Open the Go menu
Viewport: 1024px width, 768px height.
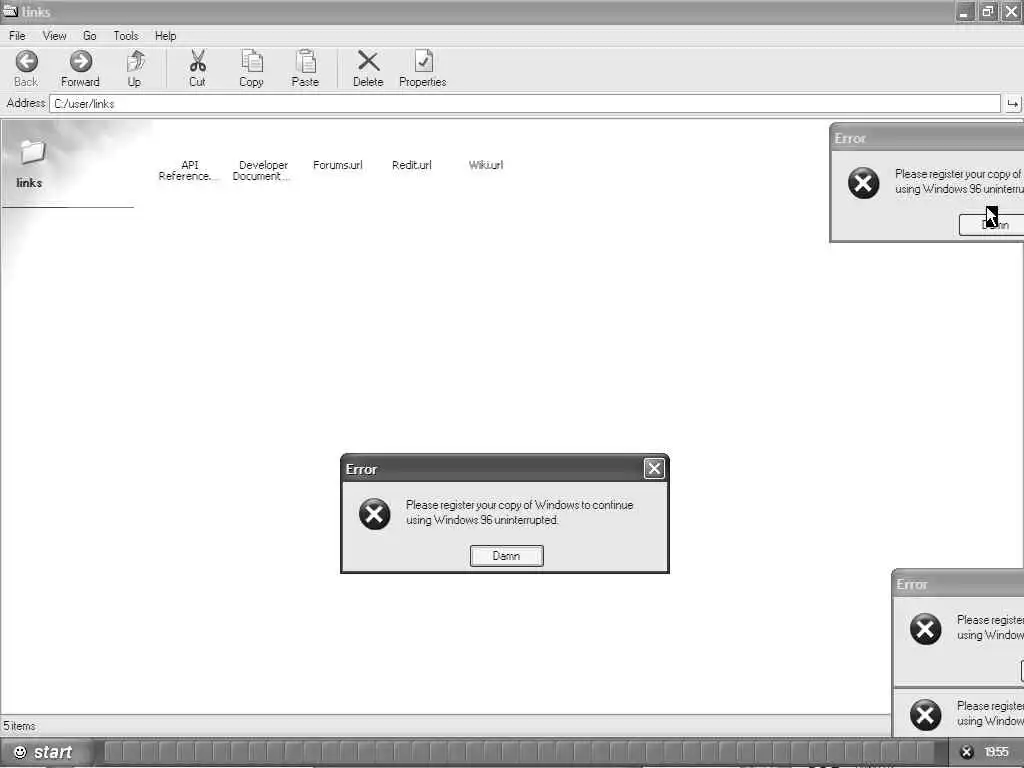89,36
